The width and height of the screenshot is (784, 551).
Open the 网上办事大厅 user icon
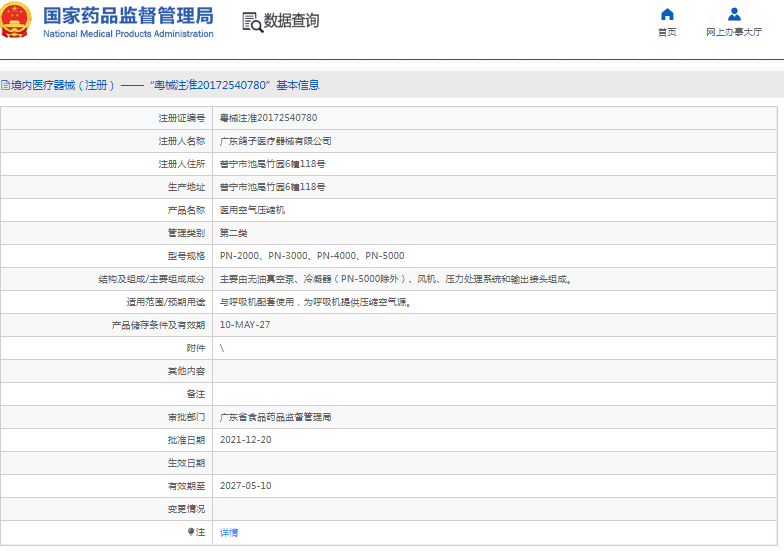pyautogui.click(x=734, y=14)
